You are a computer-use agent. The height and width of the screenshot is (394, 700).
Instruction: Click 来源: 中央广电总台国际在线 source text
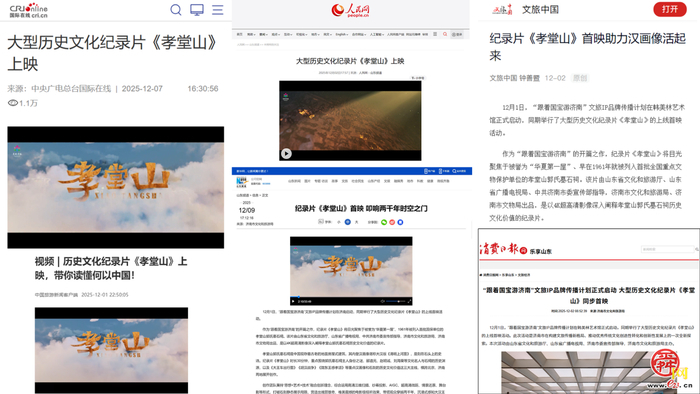[59, 89]
